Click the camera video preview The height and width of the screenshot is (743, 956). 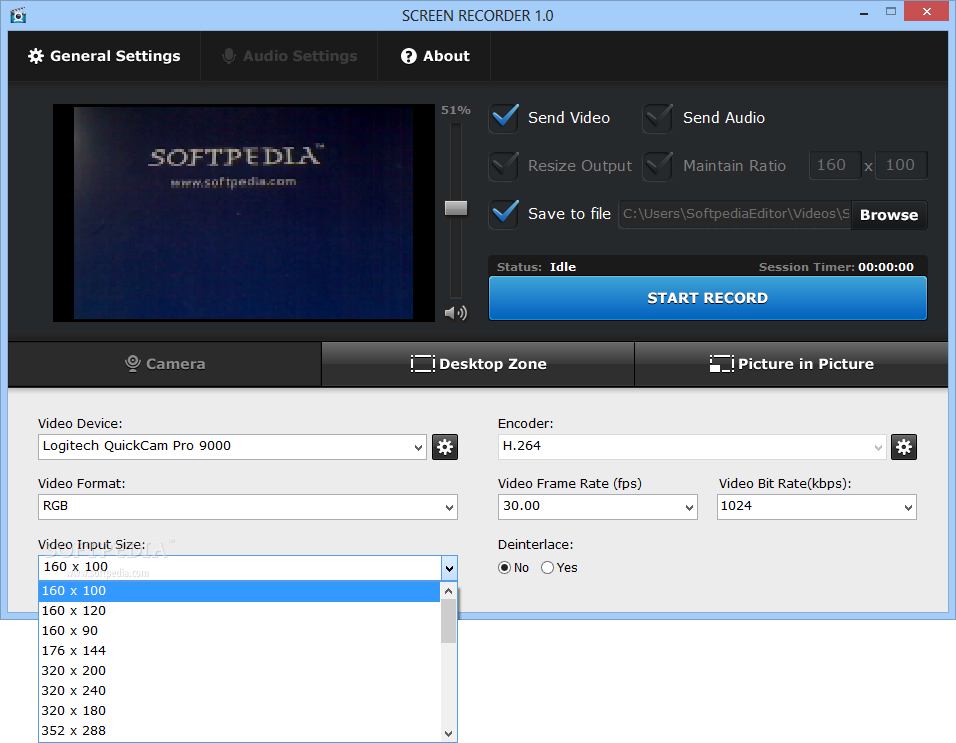[244, 213]
